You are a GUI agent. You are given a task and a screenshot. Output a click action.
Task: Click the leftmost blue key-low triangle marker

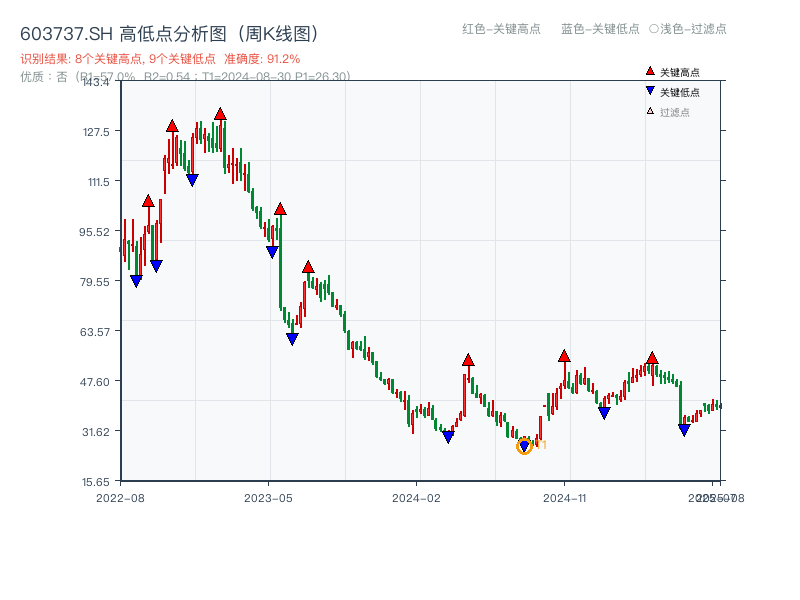click(x=136, y=281)
